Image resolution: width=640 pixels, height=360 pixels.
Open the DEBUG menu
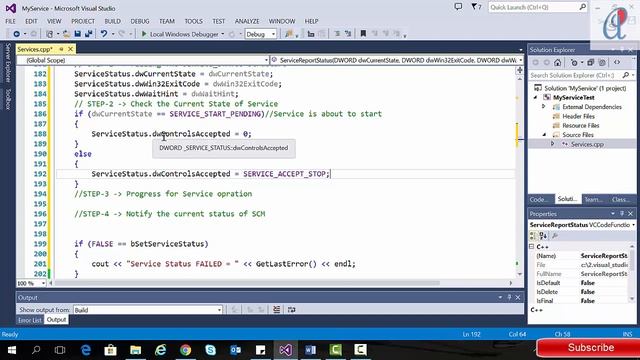140,21
